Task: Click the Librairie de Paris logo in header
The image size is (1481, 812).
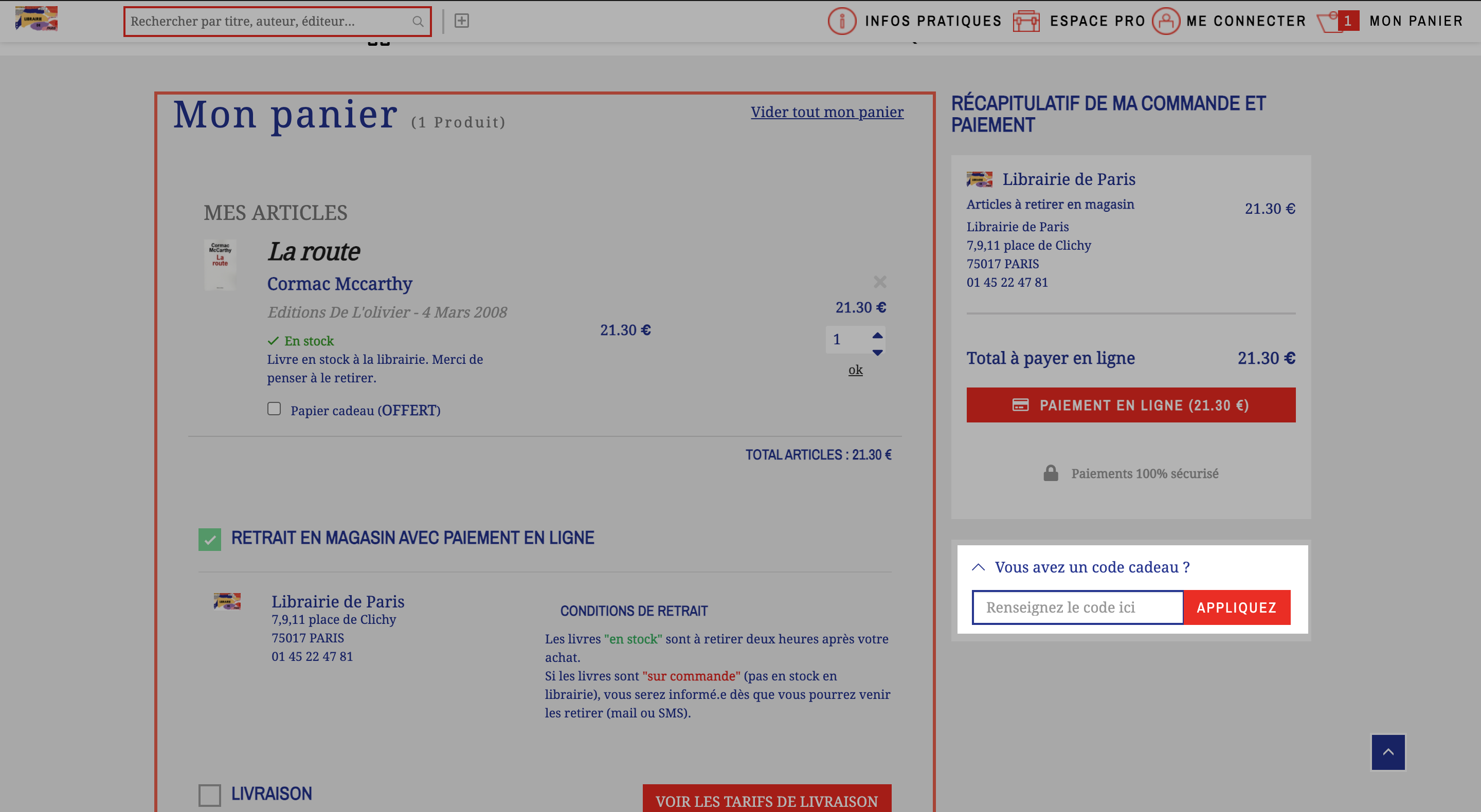Action: (x=36, y=19)
